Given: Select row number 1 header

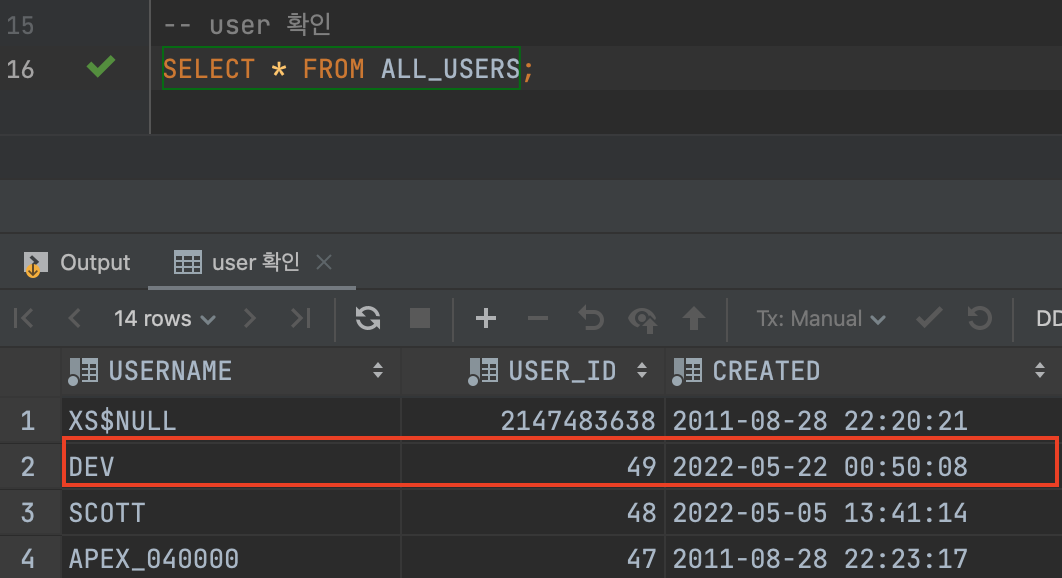Looking at the screenshot, I should click(28, 421).
